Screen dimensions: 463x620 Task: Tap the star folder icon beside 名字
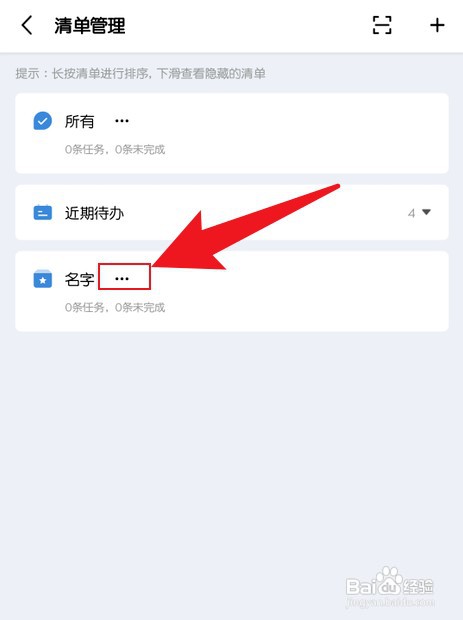pyautogui.click(x=43, y=279)
